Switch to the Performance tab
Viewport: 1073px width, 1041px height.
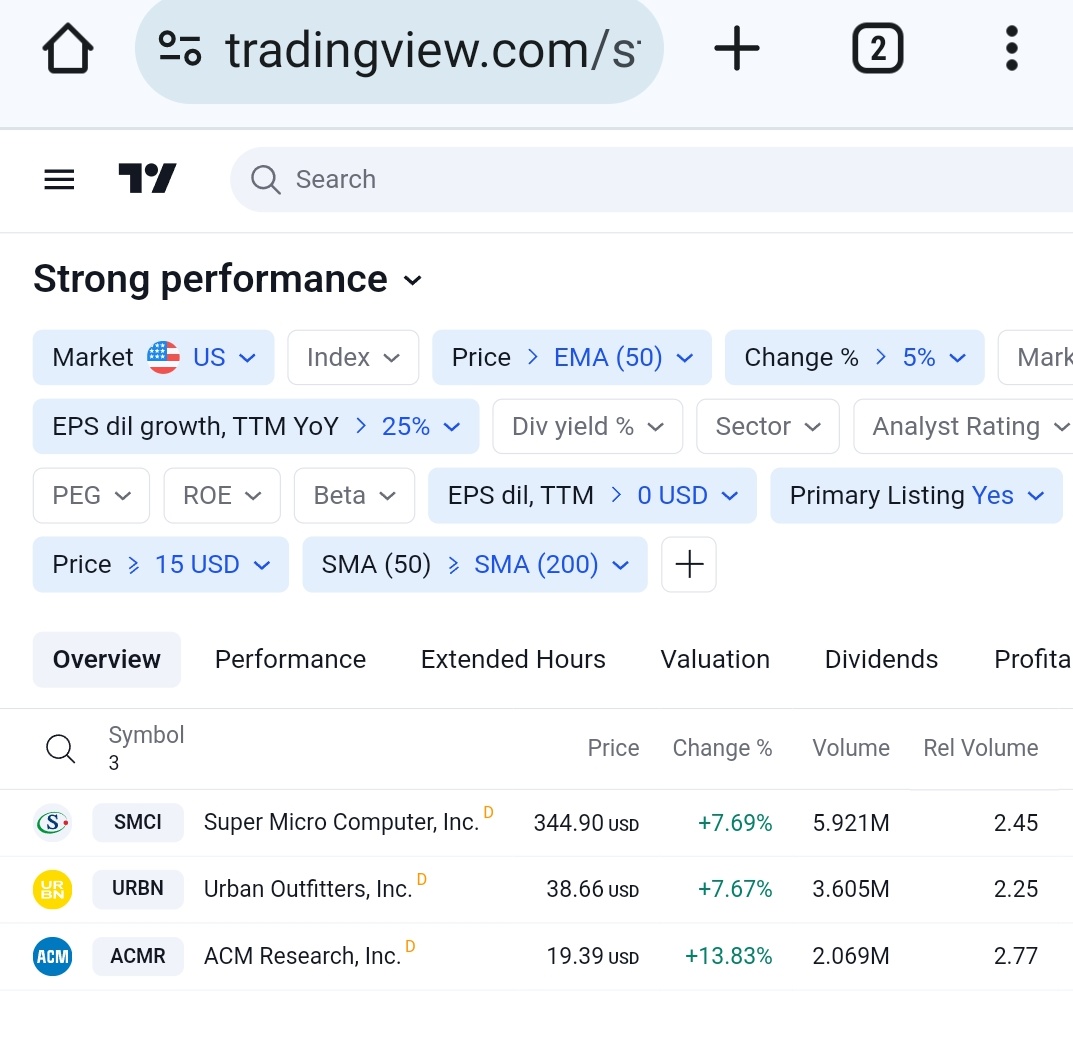(x=290, y=659)
